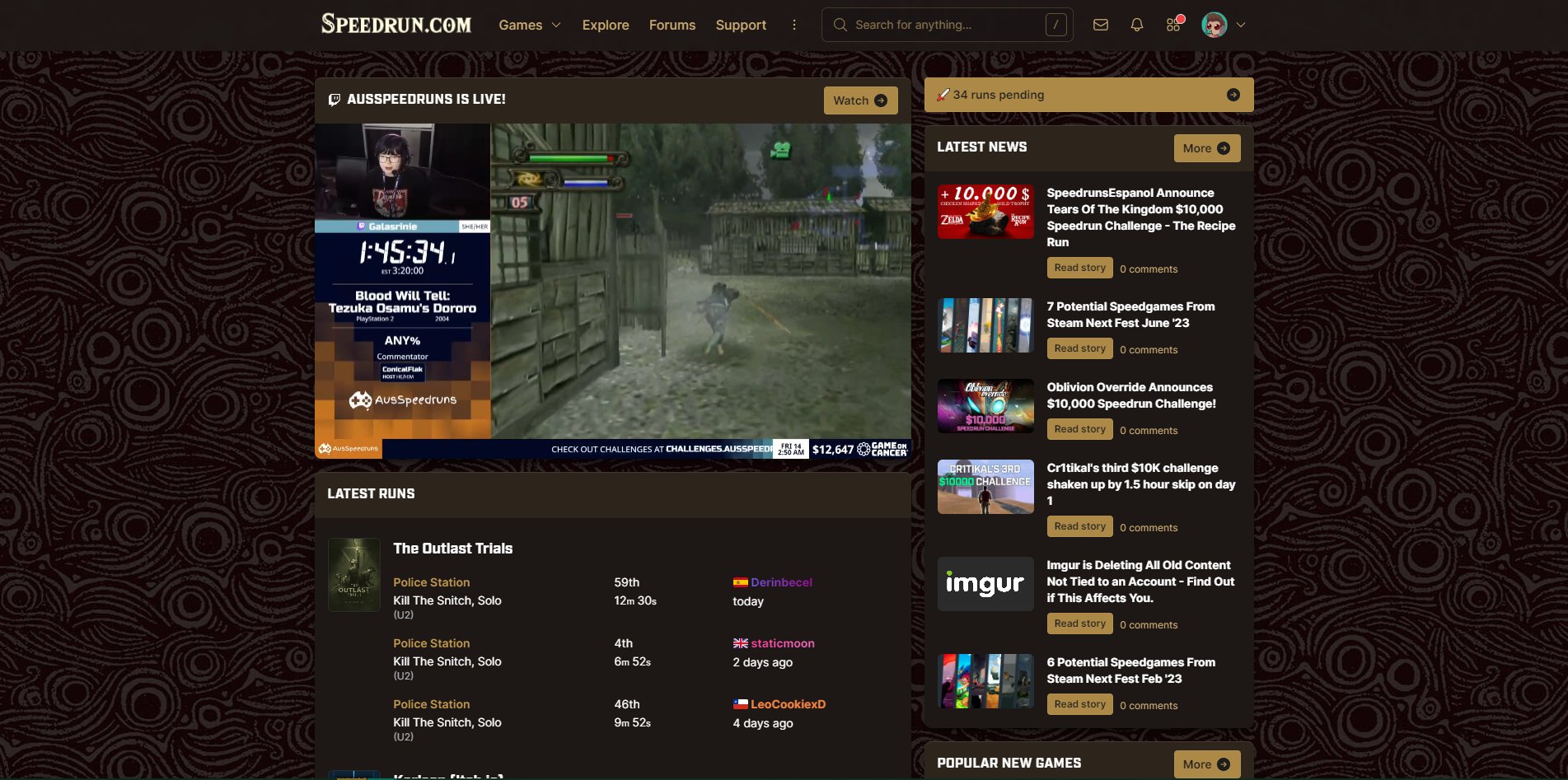
Task: Open the messages envelope icon
Action: coord(1100,25)
